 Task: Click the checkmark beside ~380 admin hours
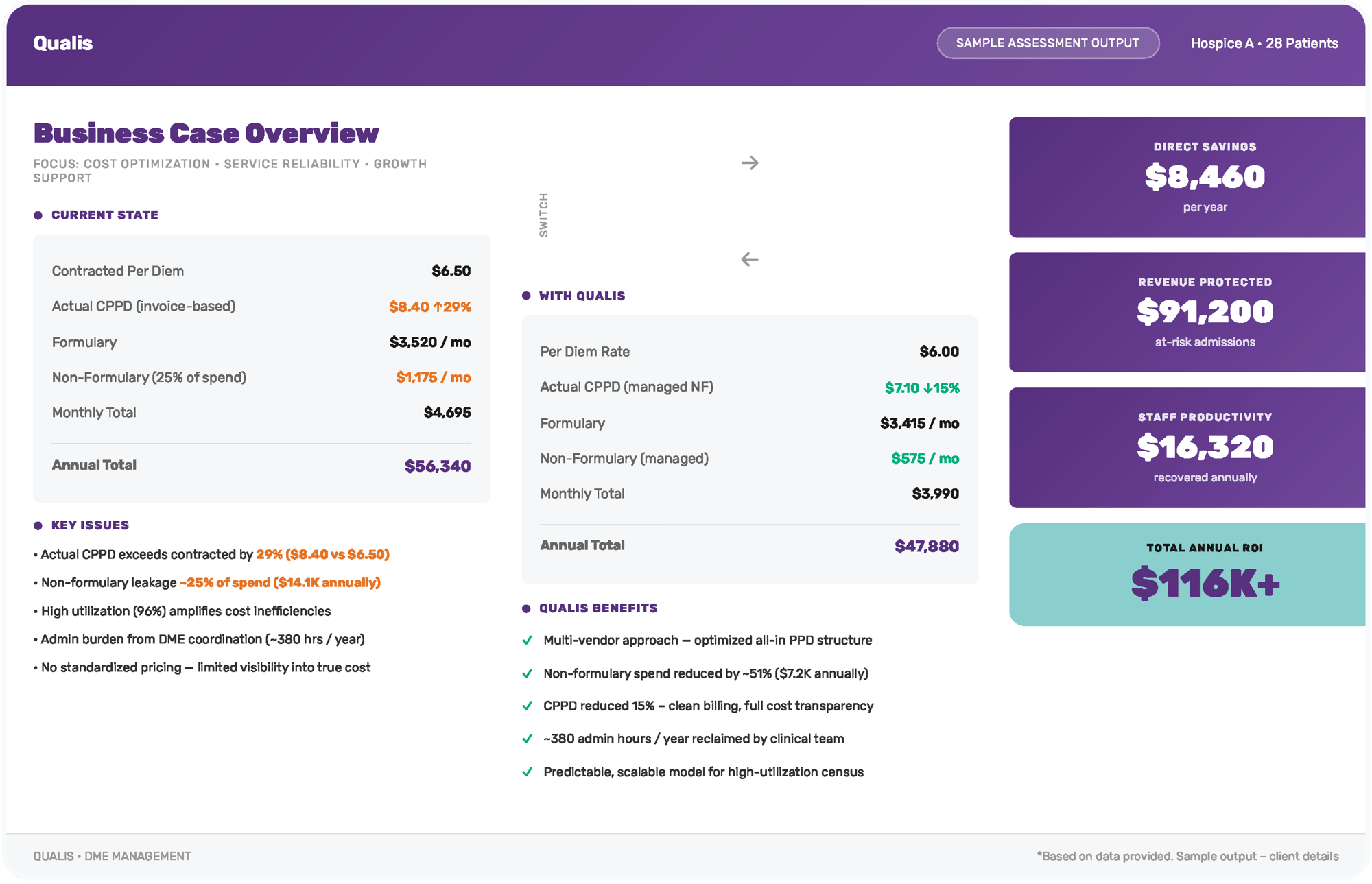pyautogui.click(x=527, y=739)
